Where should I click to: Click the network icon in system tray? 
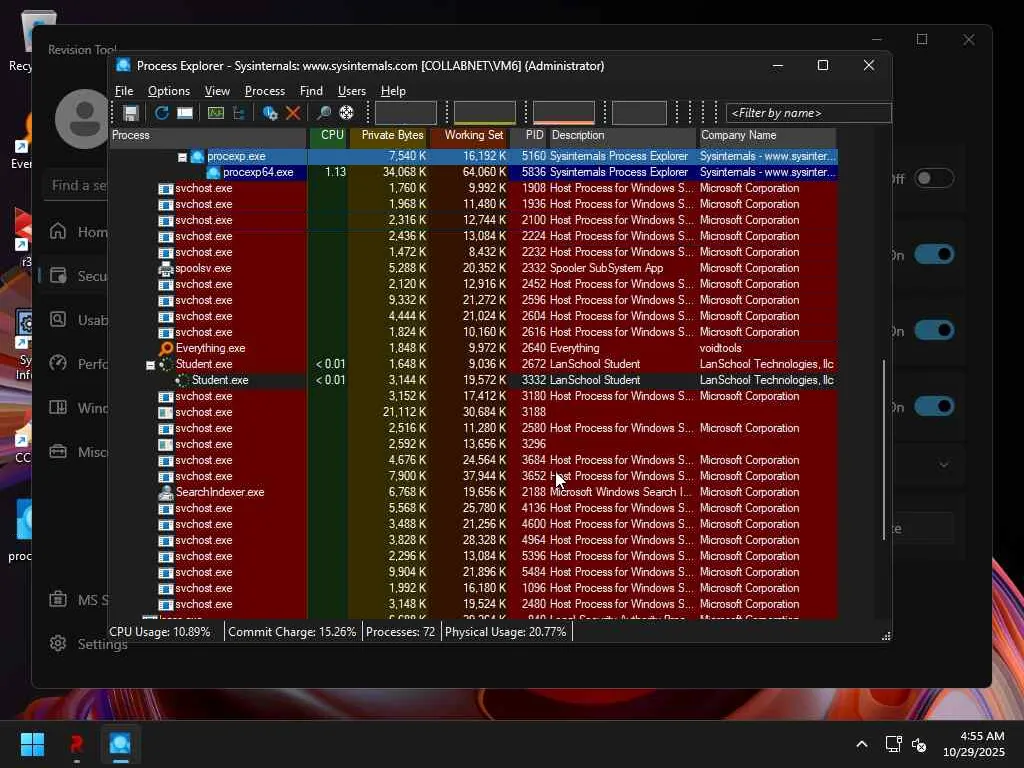pyautogui.click(x=893, y=744)
